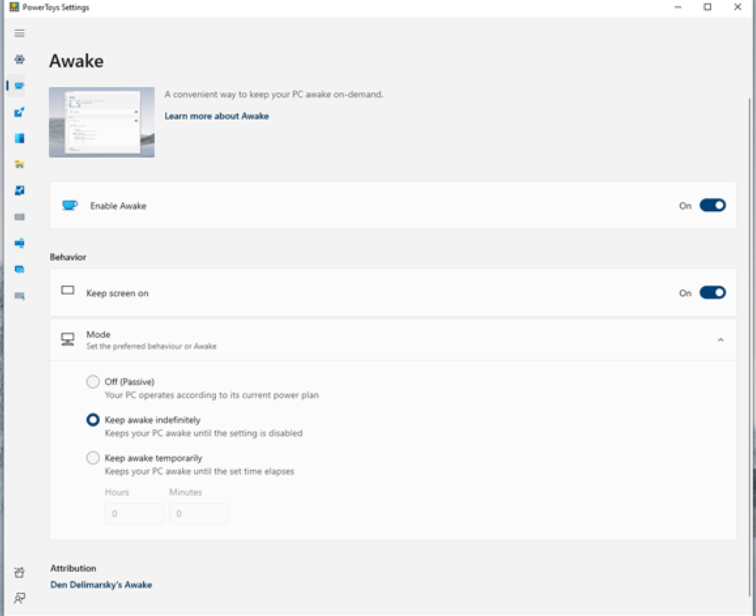Click 'Your PC operates according to its current power plan'
Viewport: 756px width, 616px height.
click(x=212, y=395)
